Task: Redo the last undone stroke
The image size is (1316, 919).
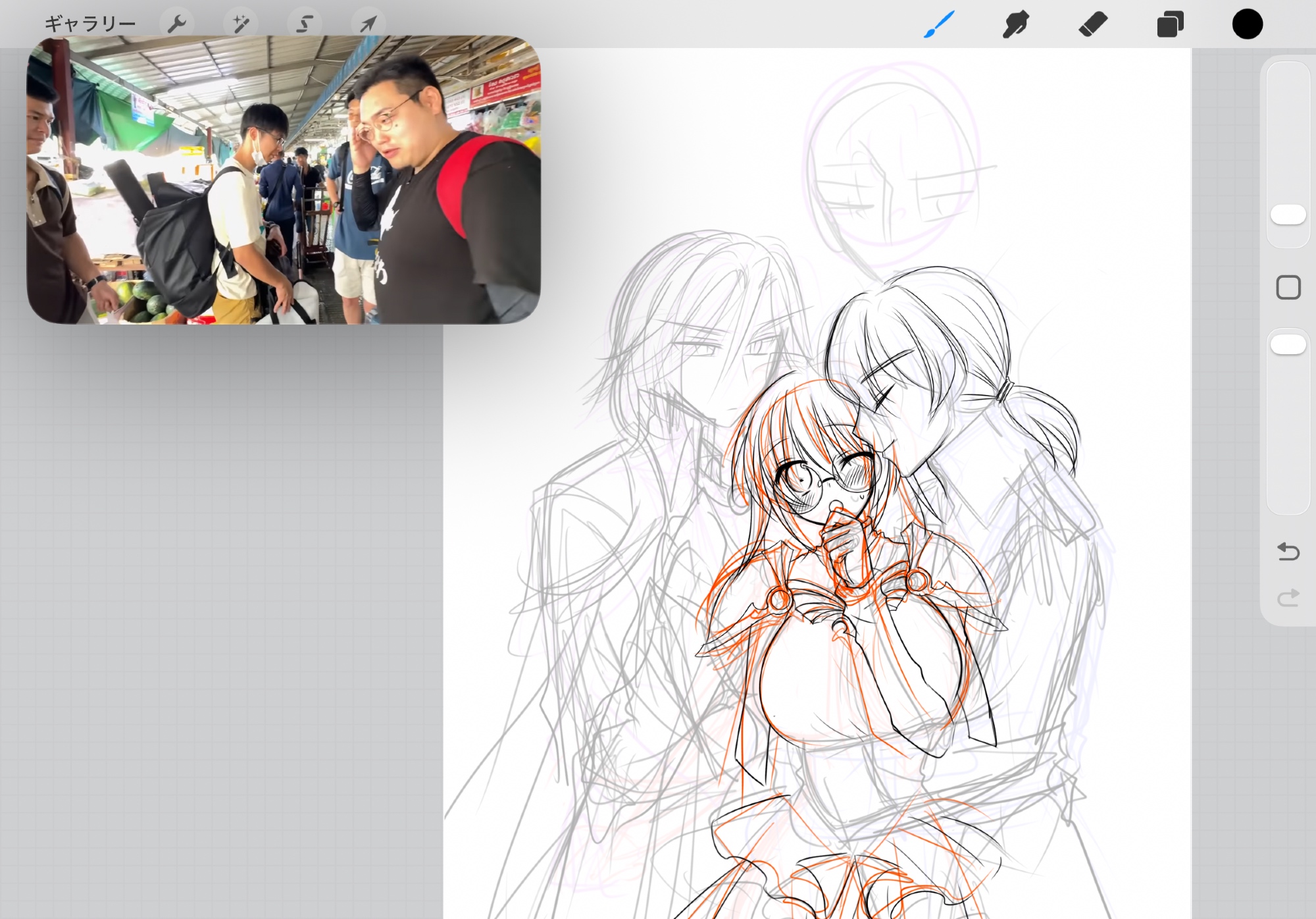Action: 1288,598
